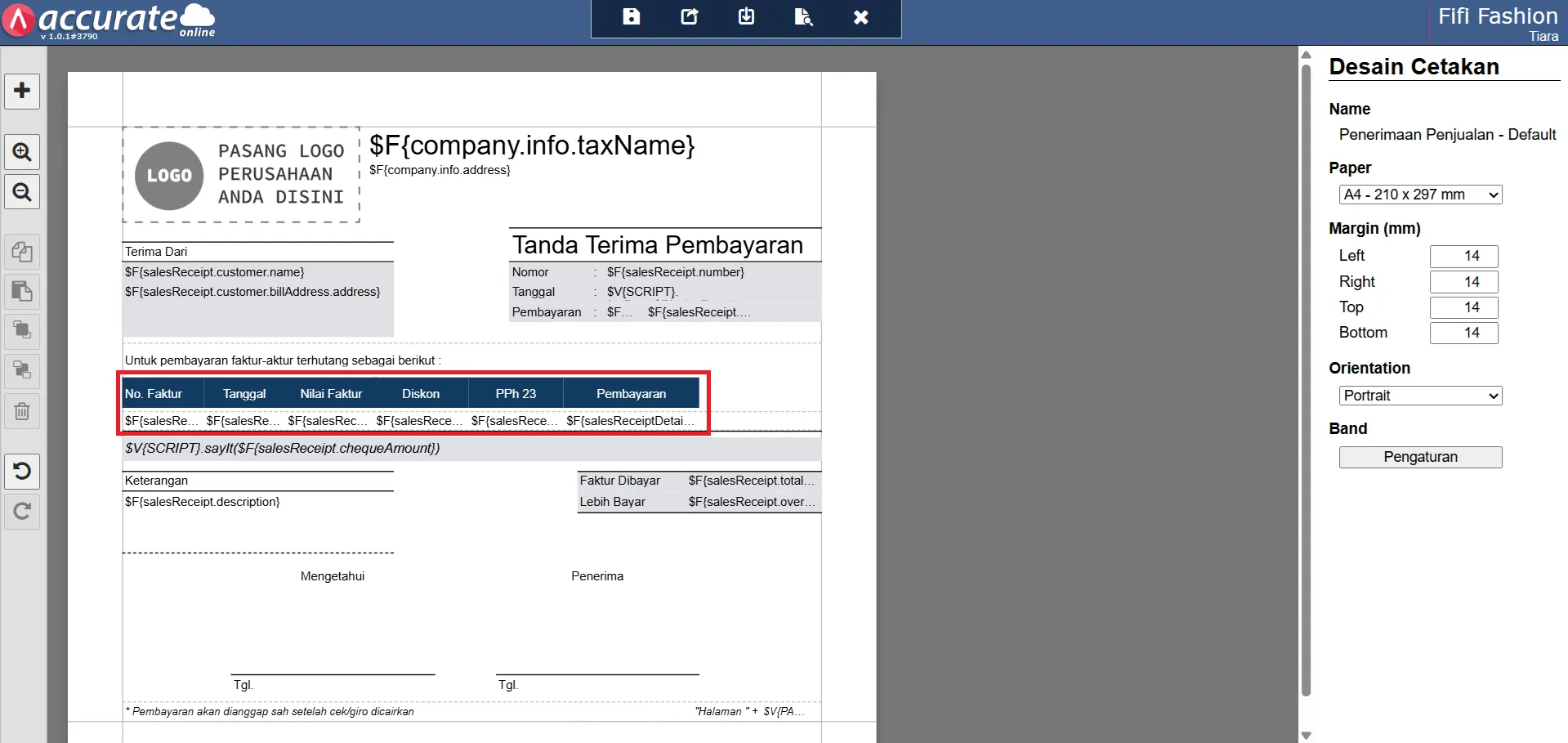Open the Orientation dropdown

click(x=1420, y=396)
